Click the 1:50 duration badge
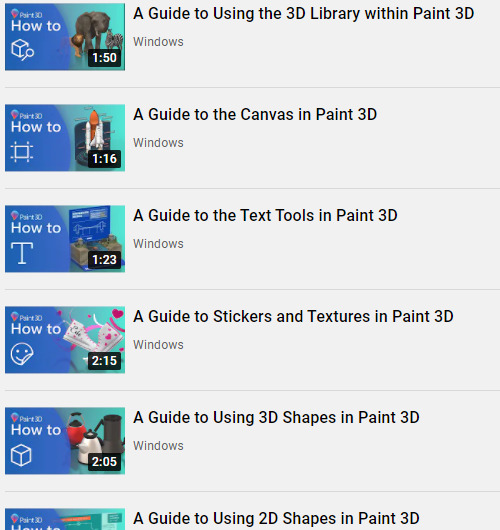 click(x=104, y=58)
